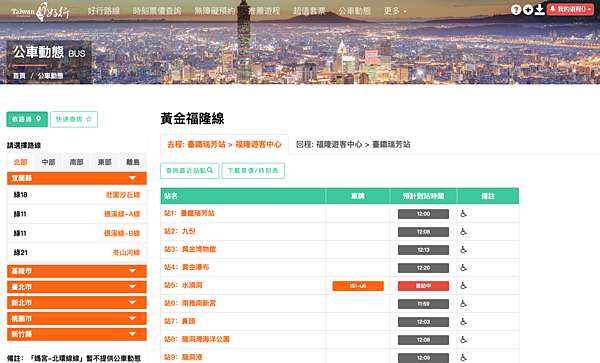Click the 查詢最近站點 search button

[189, 171]
